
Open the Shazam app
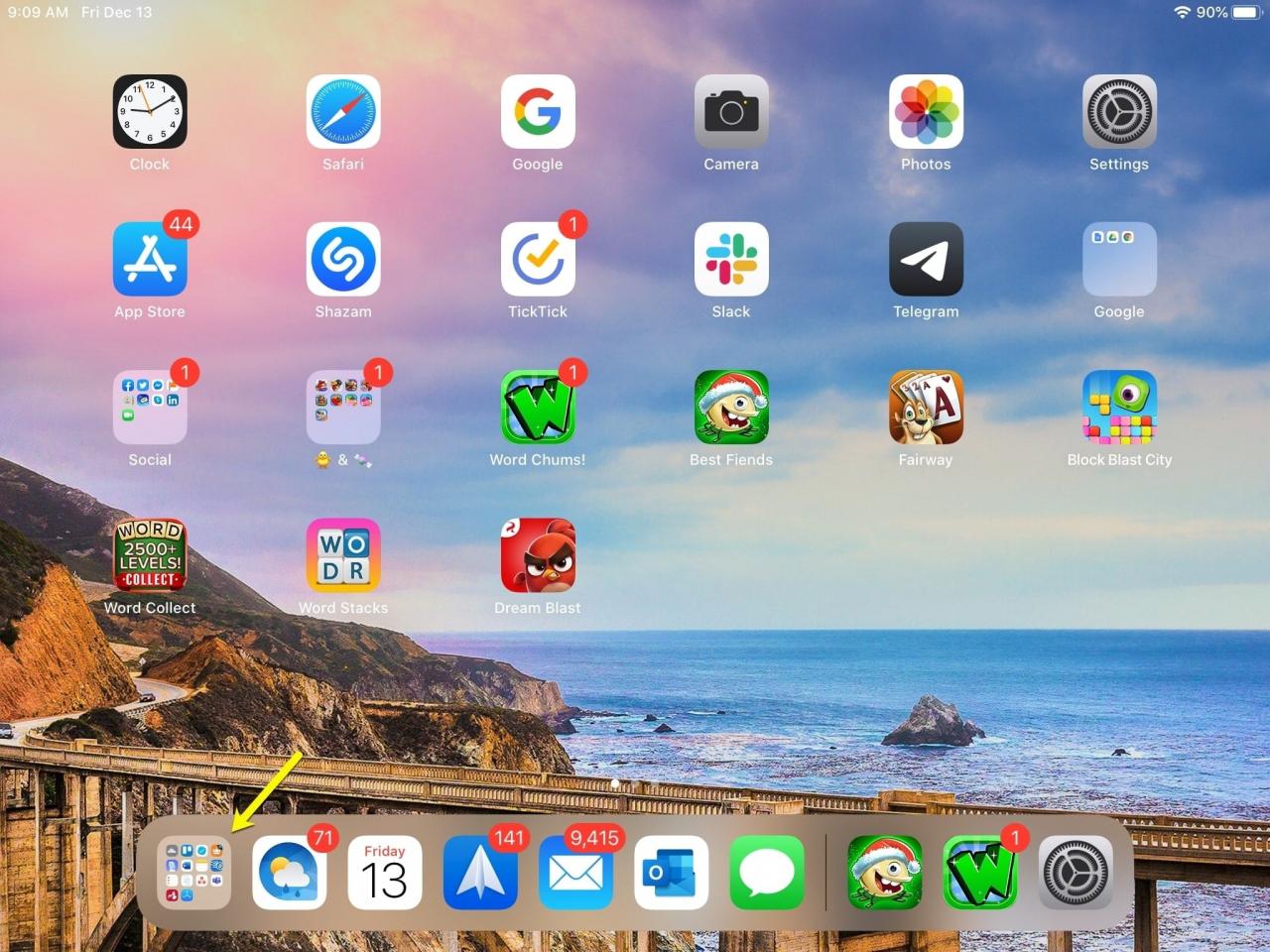[343, 260]
